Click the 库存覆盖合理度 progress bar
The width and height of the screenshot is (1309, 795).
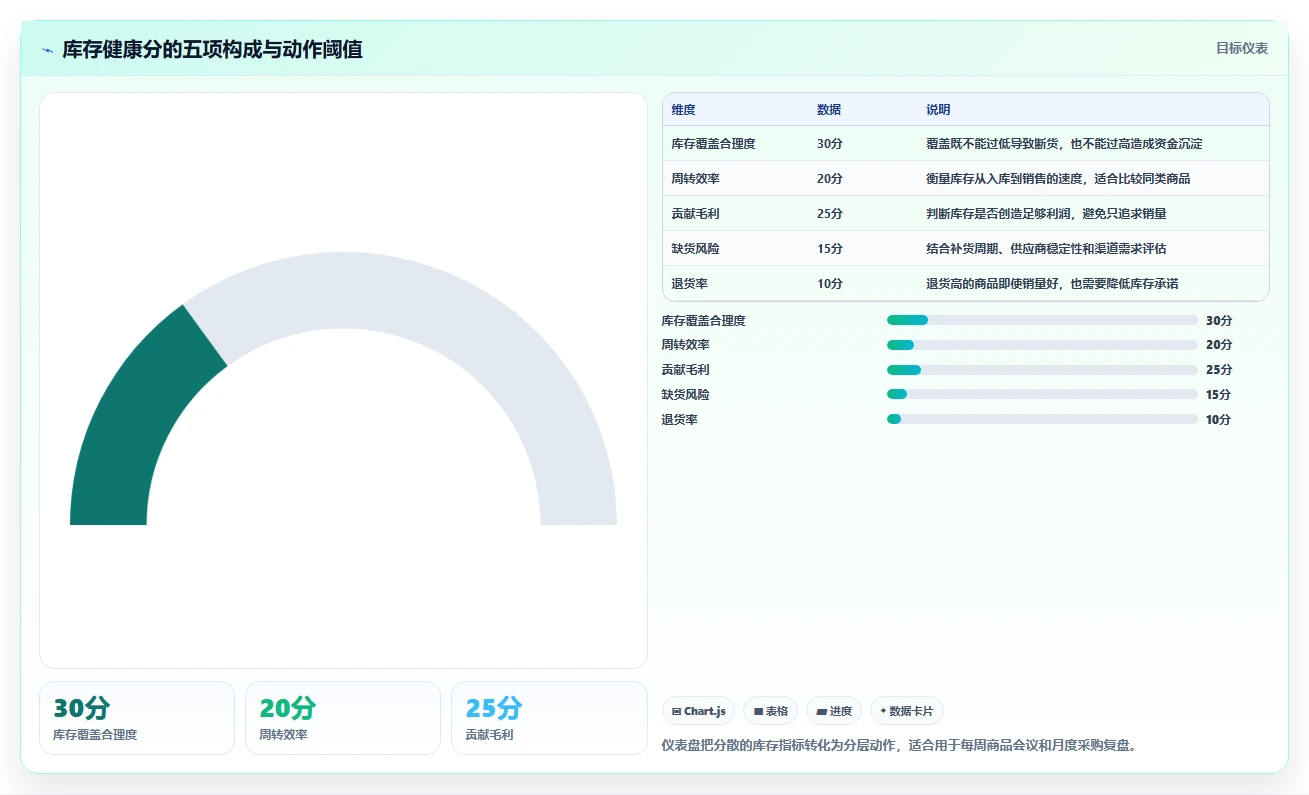click(1042, 320)
